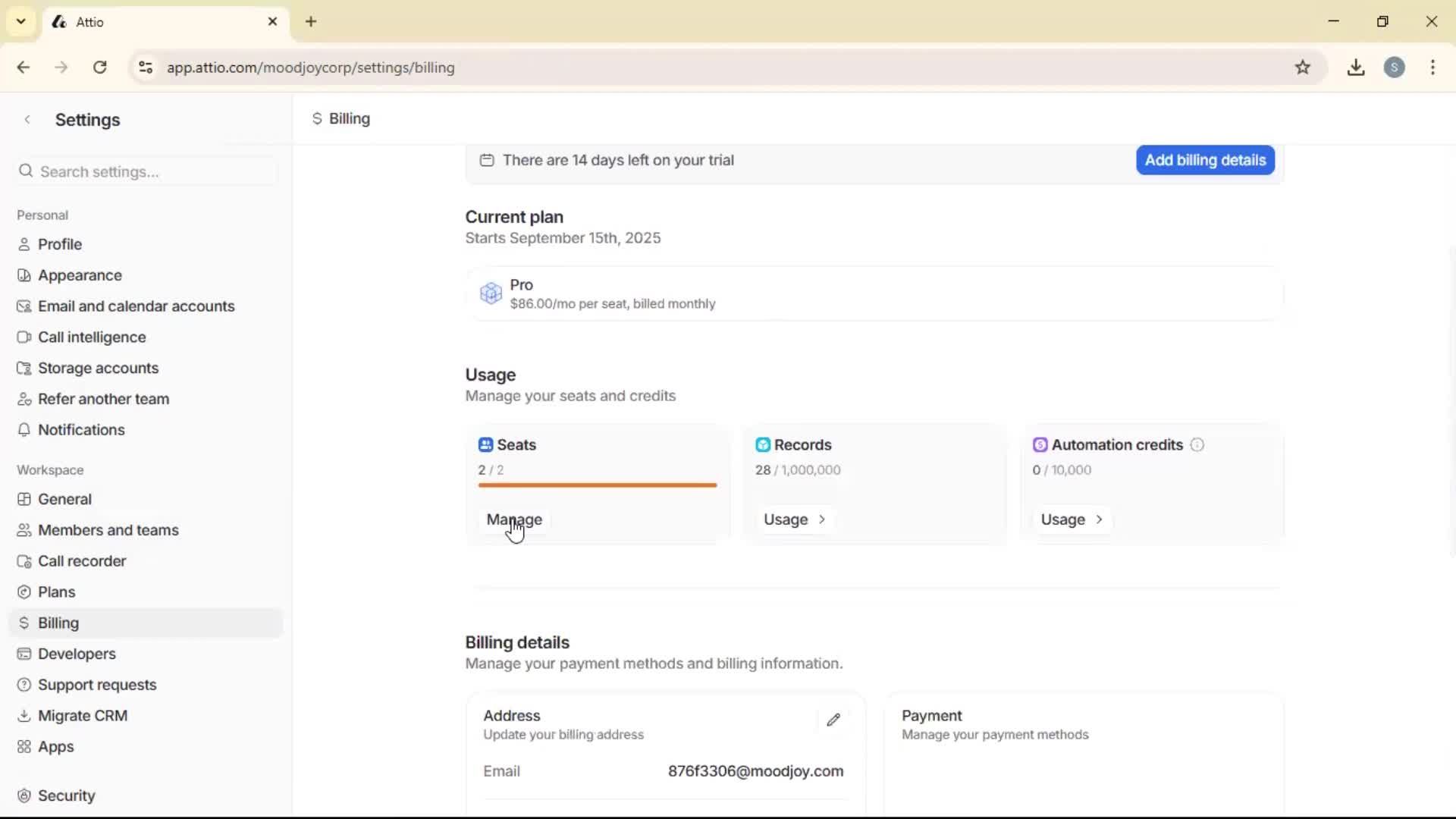The height and width of the screenshot is (819, 1456).
Task: Collapse Settings using the back chevron
Action: 27,119
